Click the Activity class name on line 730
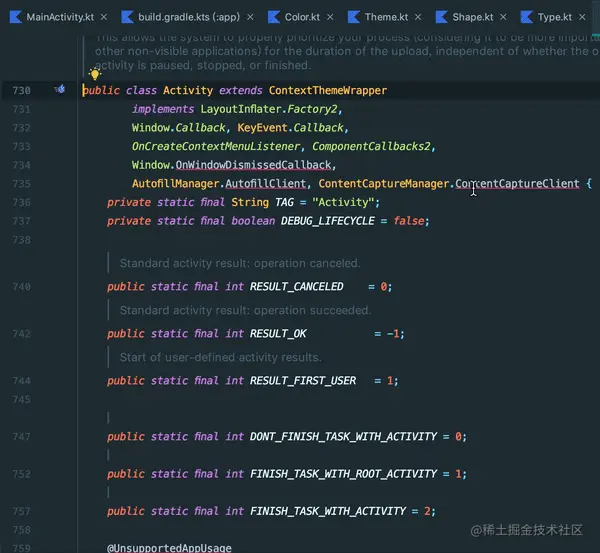 [x=188, y=91]
